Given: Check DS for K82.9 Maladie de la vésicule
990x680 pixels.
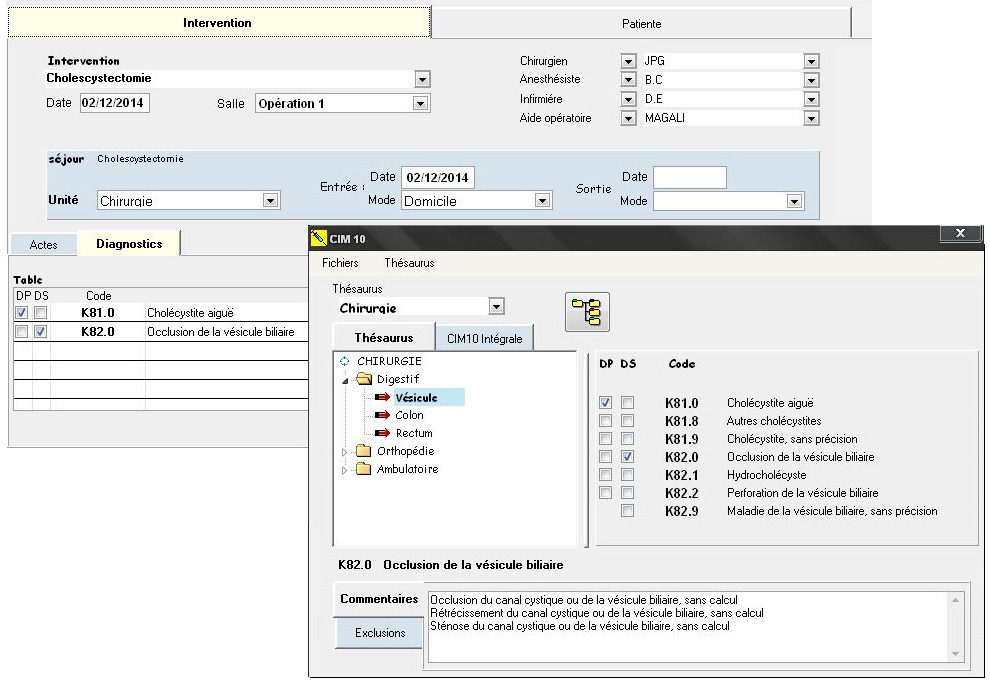Looking at the screenshot, I should coord(627,510).
